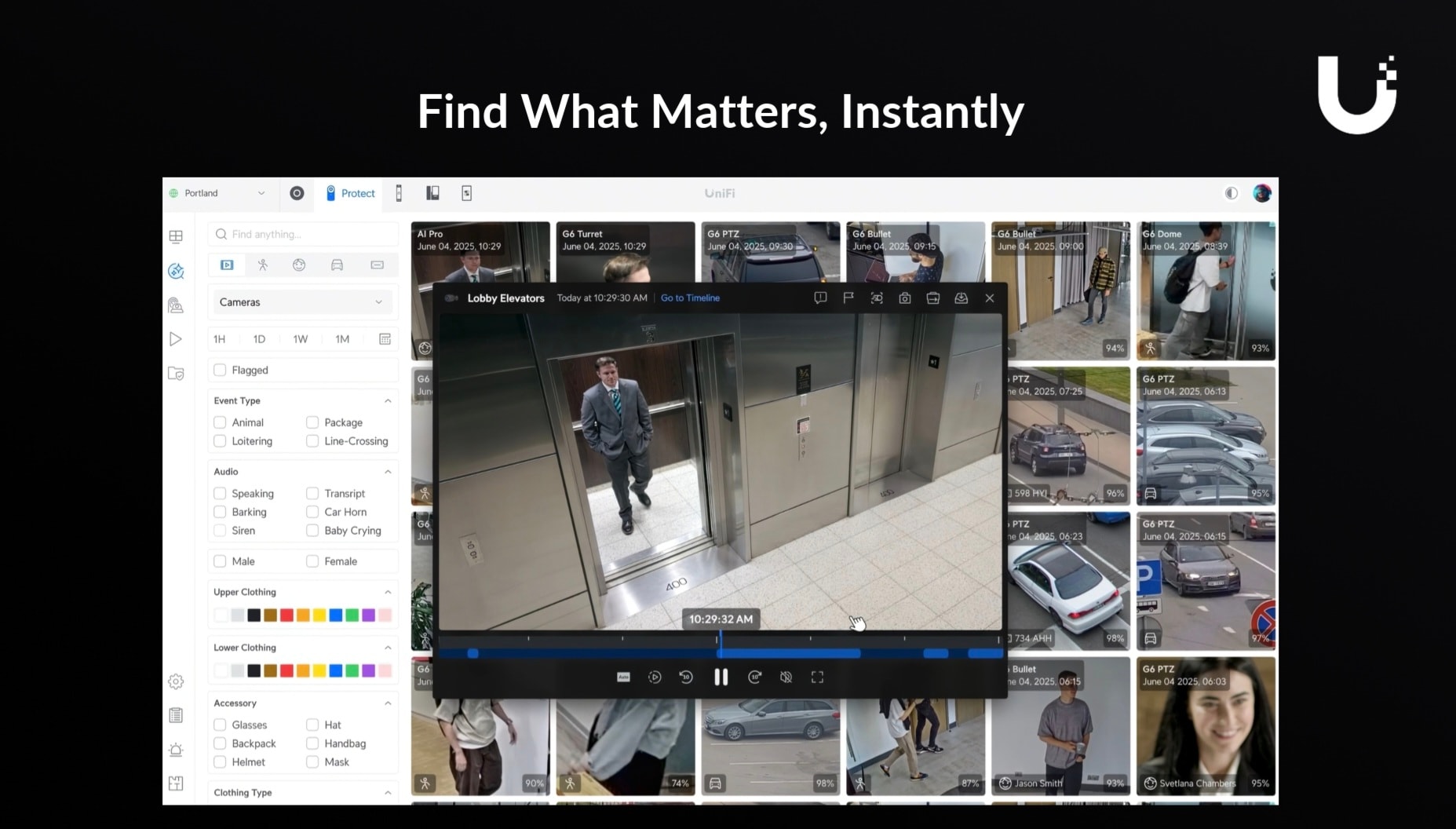The image size is (1456, 829).
Task: Open the playback section in left sidebar
Action: tap(176, 339)
